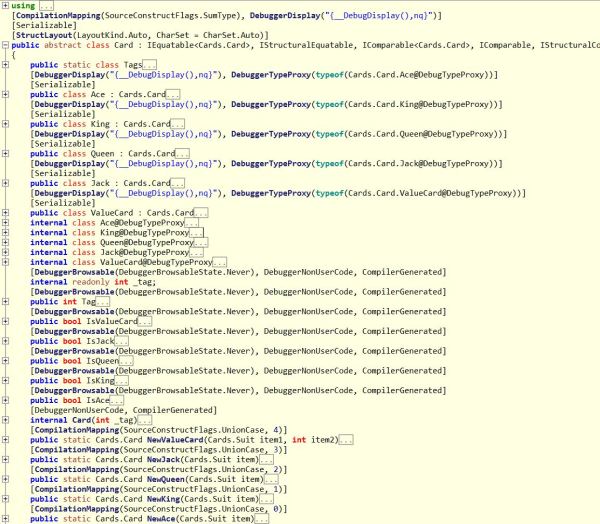Click the 'NewJack' method name
The width and height of the screenshot is (600, 524).
coord(163,460)
